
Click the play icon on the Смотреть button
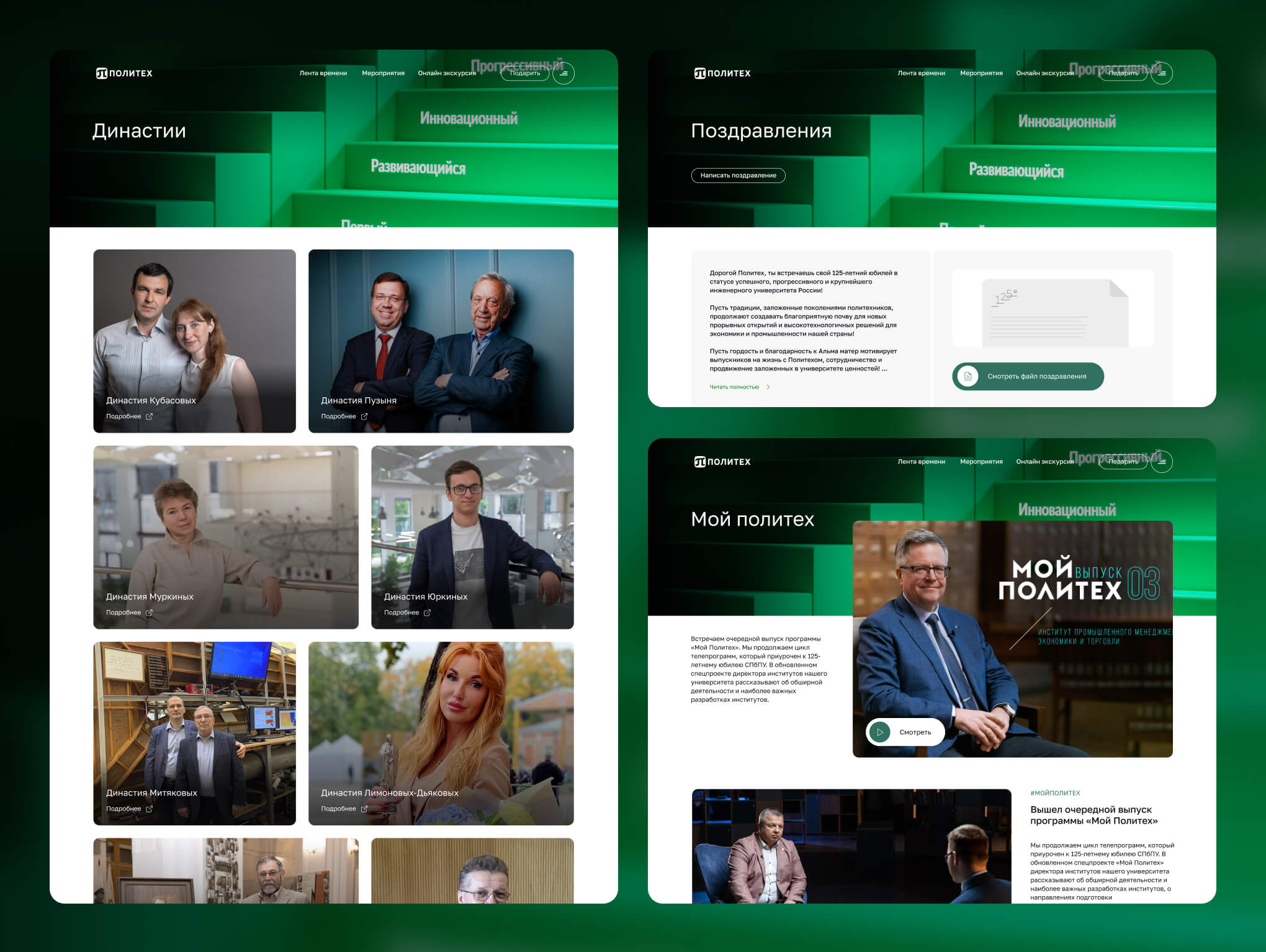pyautogui.click(x=879, y=732)
